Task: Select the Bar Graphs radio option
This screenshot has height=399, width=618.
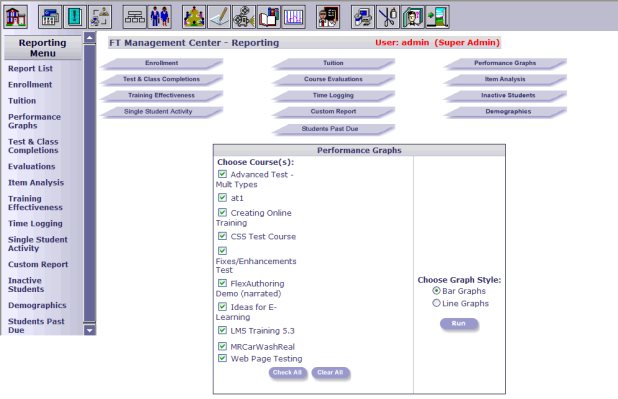Action: (x=436, y=291)
